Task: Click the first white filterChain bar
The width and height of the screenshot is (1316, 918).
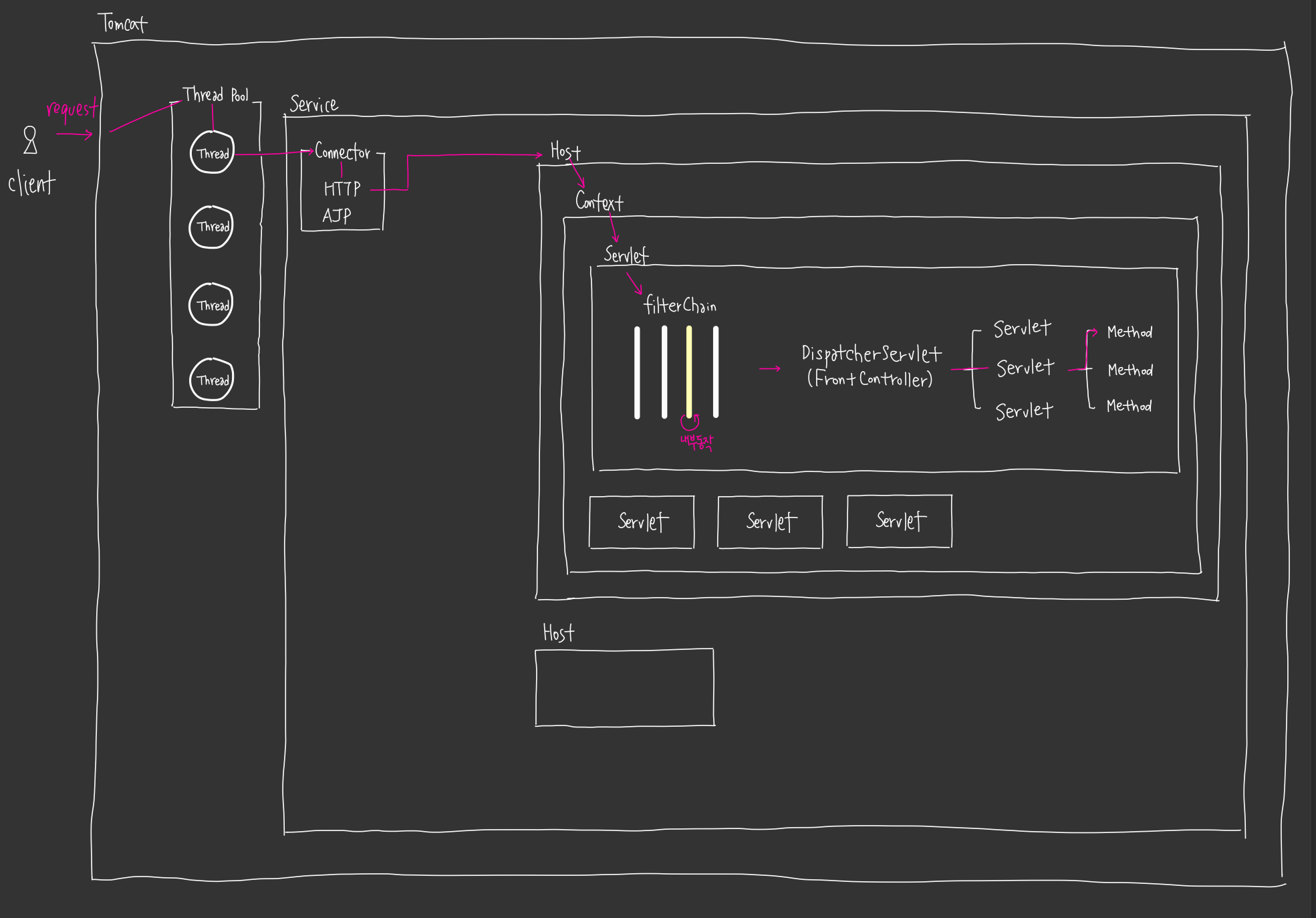Action: point(637,372)
